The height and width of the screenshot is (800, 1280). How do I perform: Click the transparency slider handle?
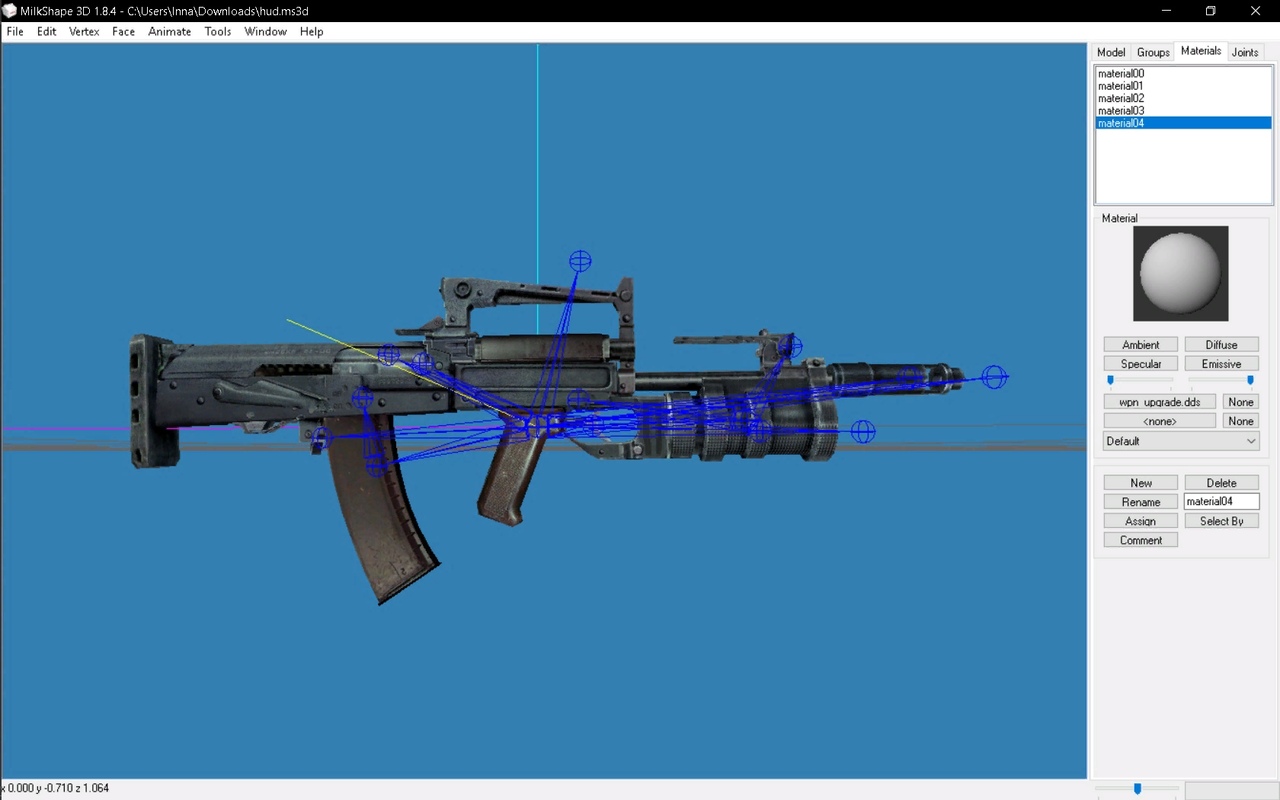tap(1250, 380)
